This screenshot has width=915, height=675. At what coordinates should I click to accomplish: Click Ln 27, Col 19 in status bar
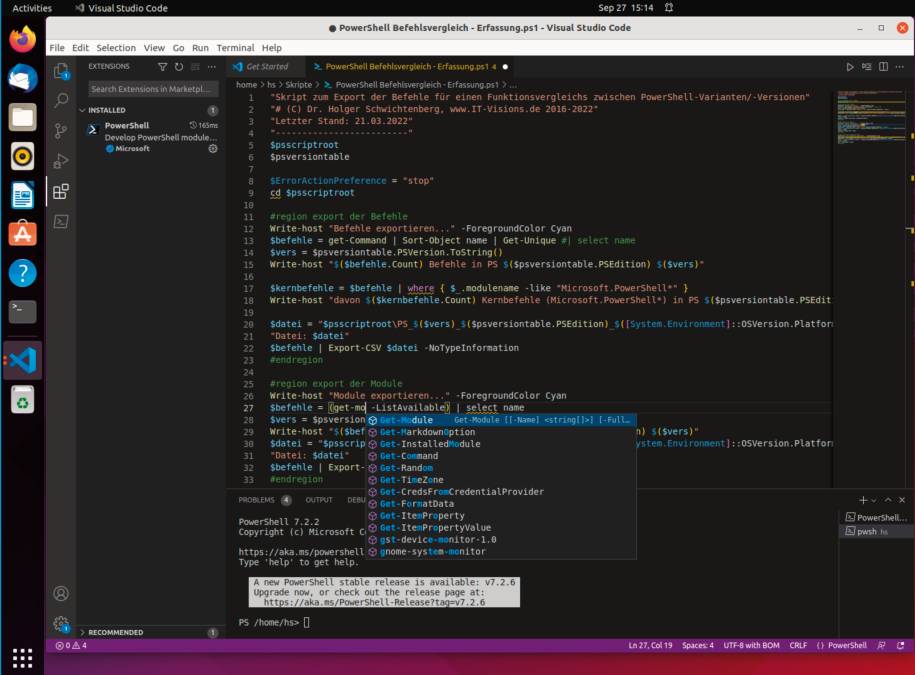pyautogui.click(x=650, y=645)
